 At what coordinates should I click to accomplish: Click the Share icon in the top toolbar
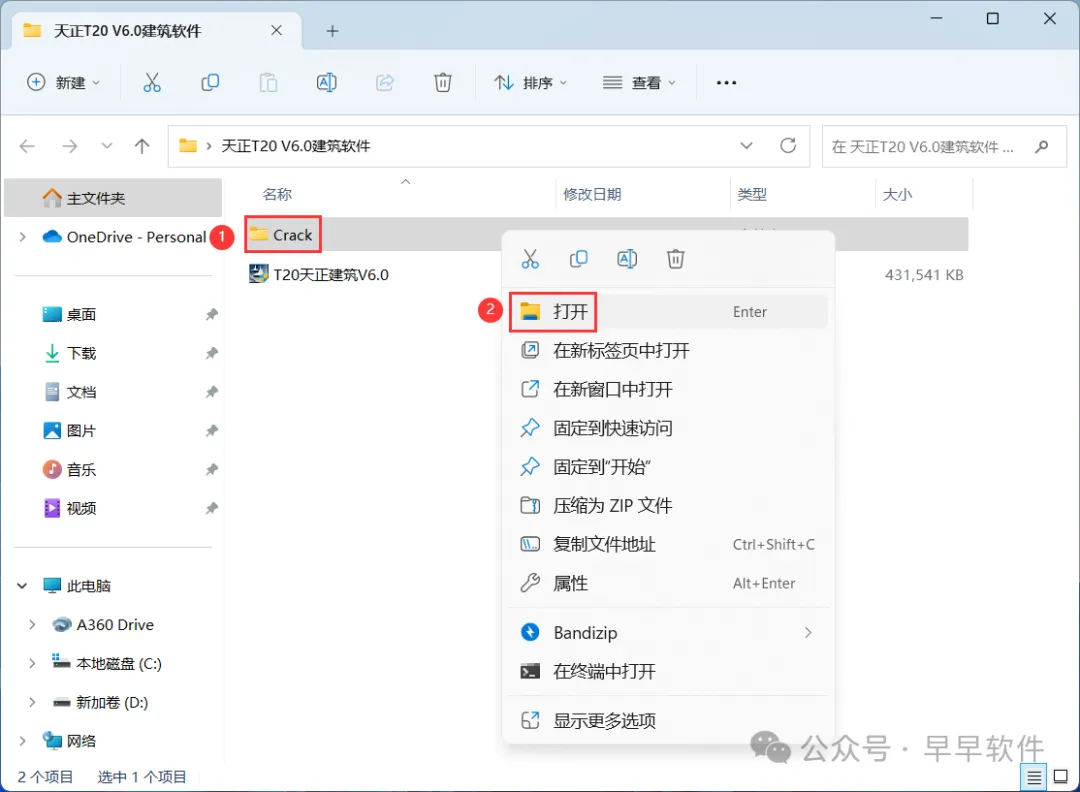[x=384, y=83]
